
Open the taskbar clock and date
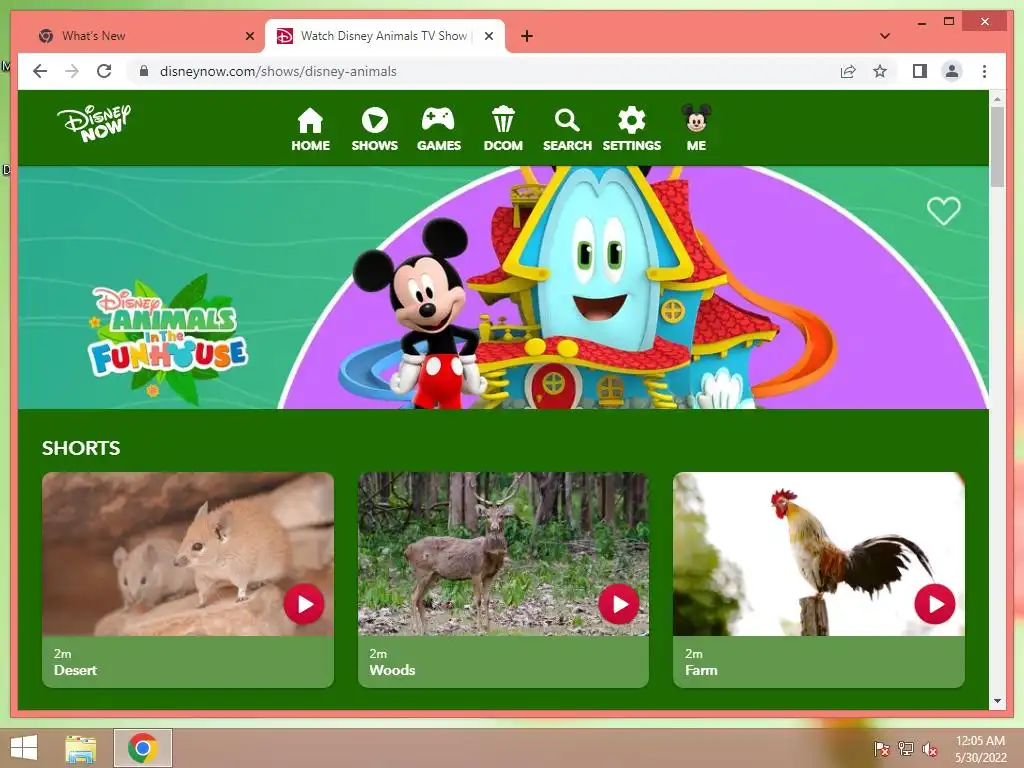[x=980, y=749]
